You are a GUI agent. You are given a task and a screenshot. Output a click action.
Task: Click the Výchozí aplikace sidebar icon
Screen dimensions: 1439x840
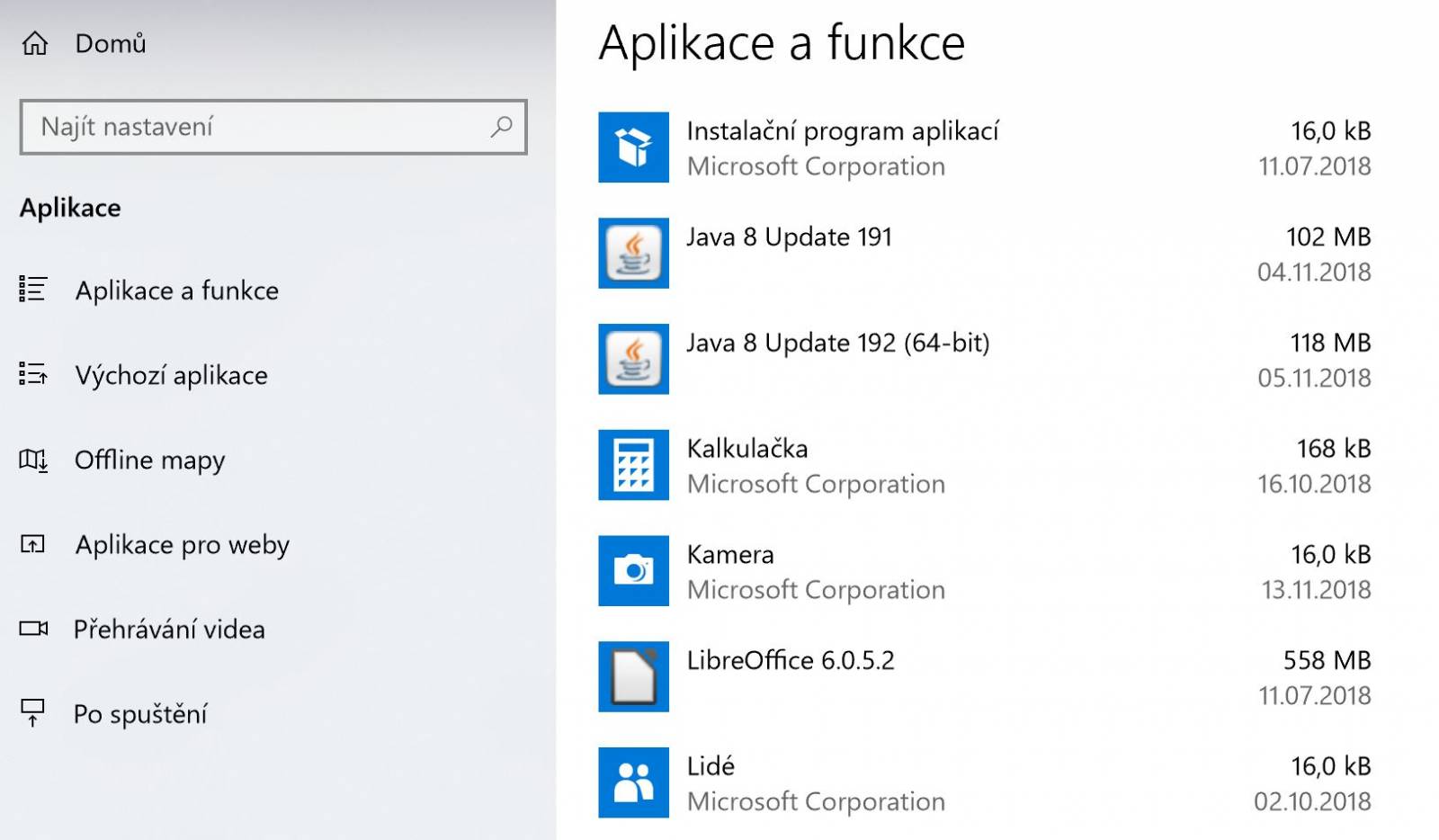(32, 374)
